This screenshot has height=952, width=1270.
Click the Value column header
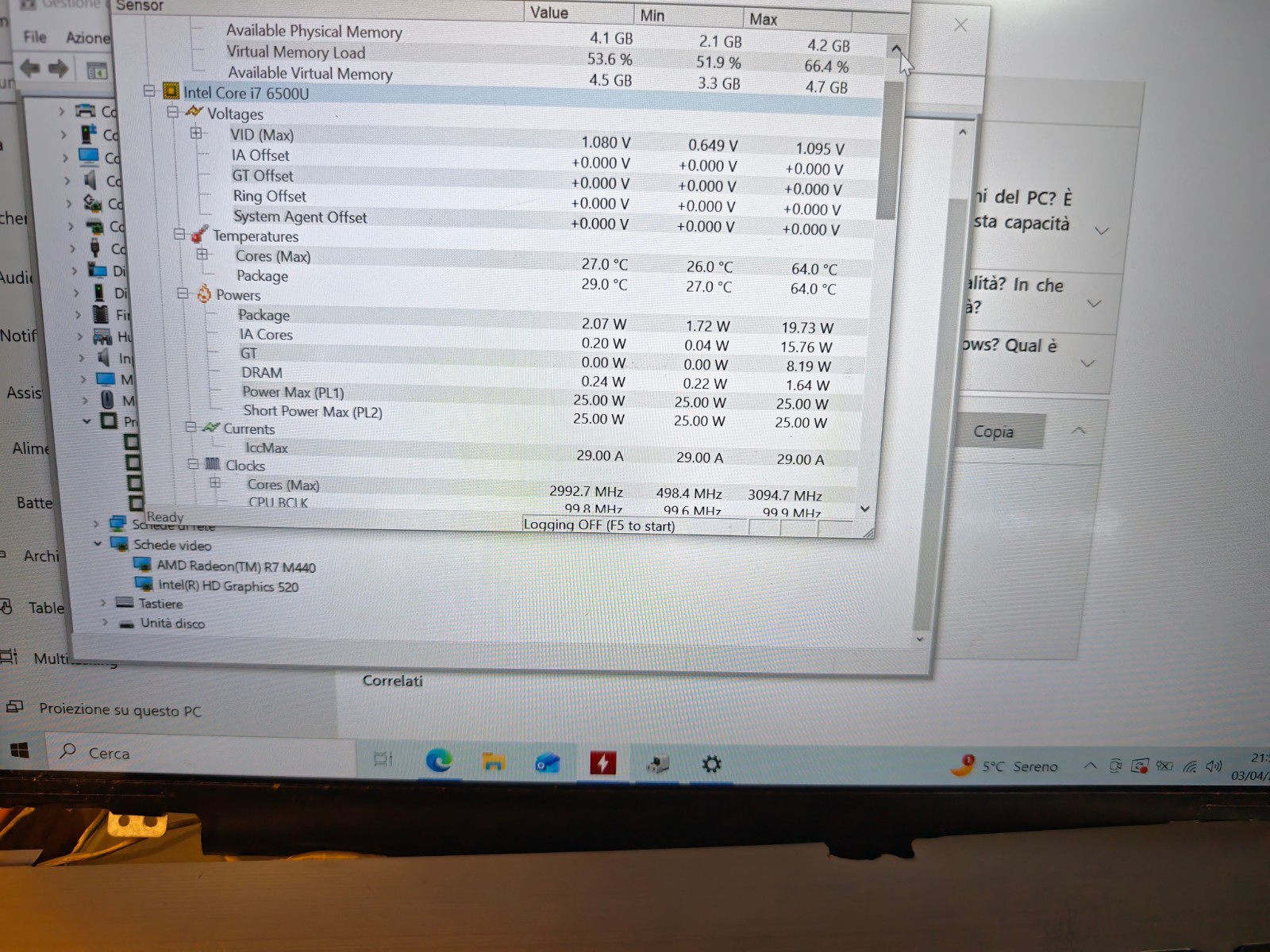click(x=579, y=13)
